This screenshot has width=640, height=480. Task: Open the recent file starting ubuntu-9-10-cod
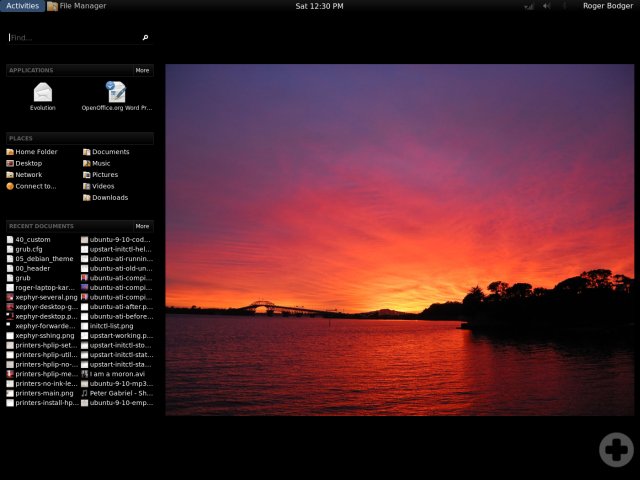coord(116,240)
